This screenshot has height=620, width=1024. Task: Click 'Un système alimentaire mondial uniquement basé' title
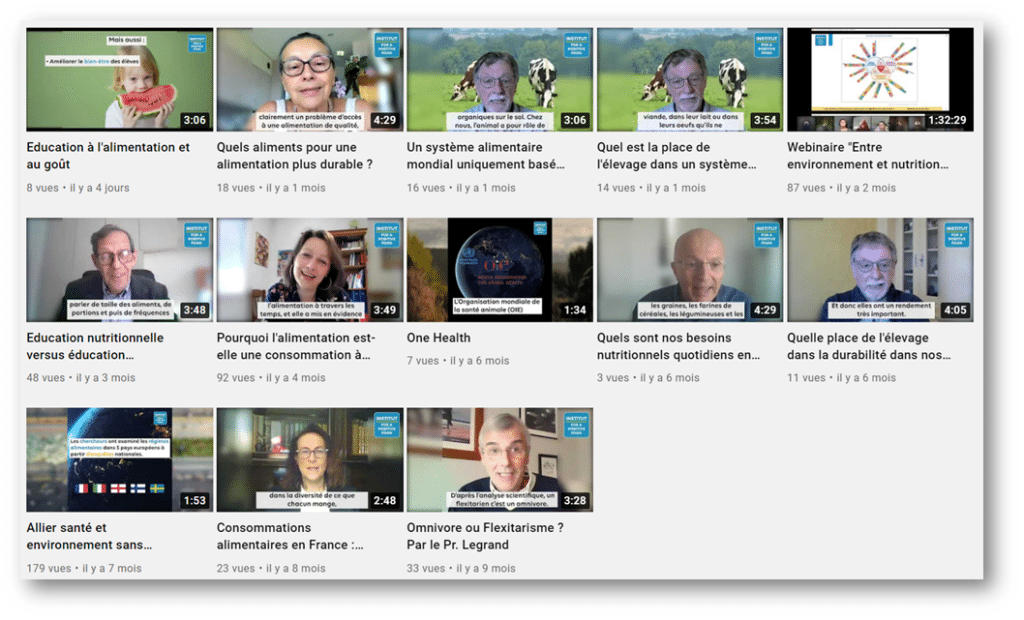click(x=476, y=156)
